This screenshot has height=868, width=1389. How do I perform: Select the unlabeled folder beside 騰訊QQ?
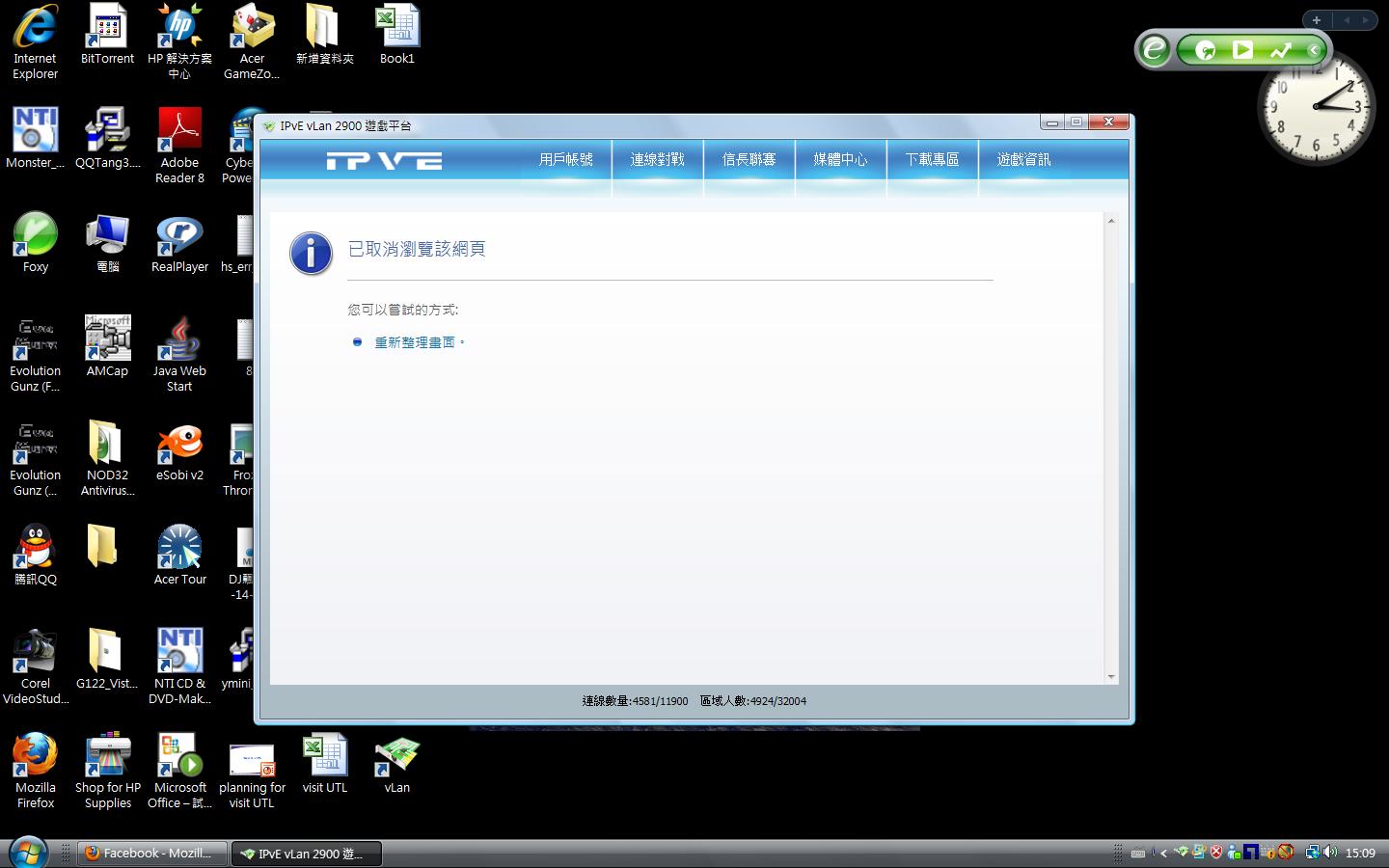[102, 546]
